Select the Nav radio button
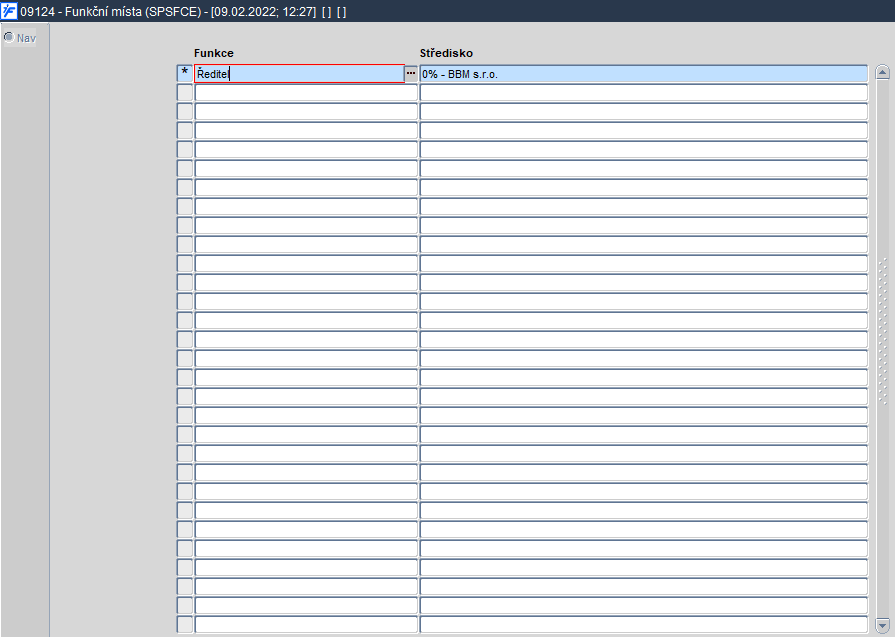 [9, 37]
